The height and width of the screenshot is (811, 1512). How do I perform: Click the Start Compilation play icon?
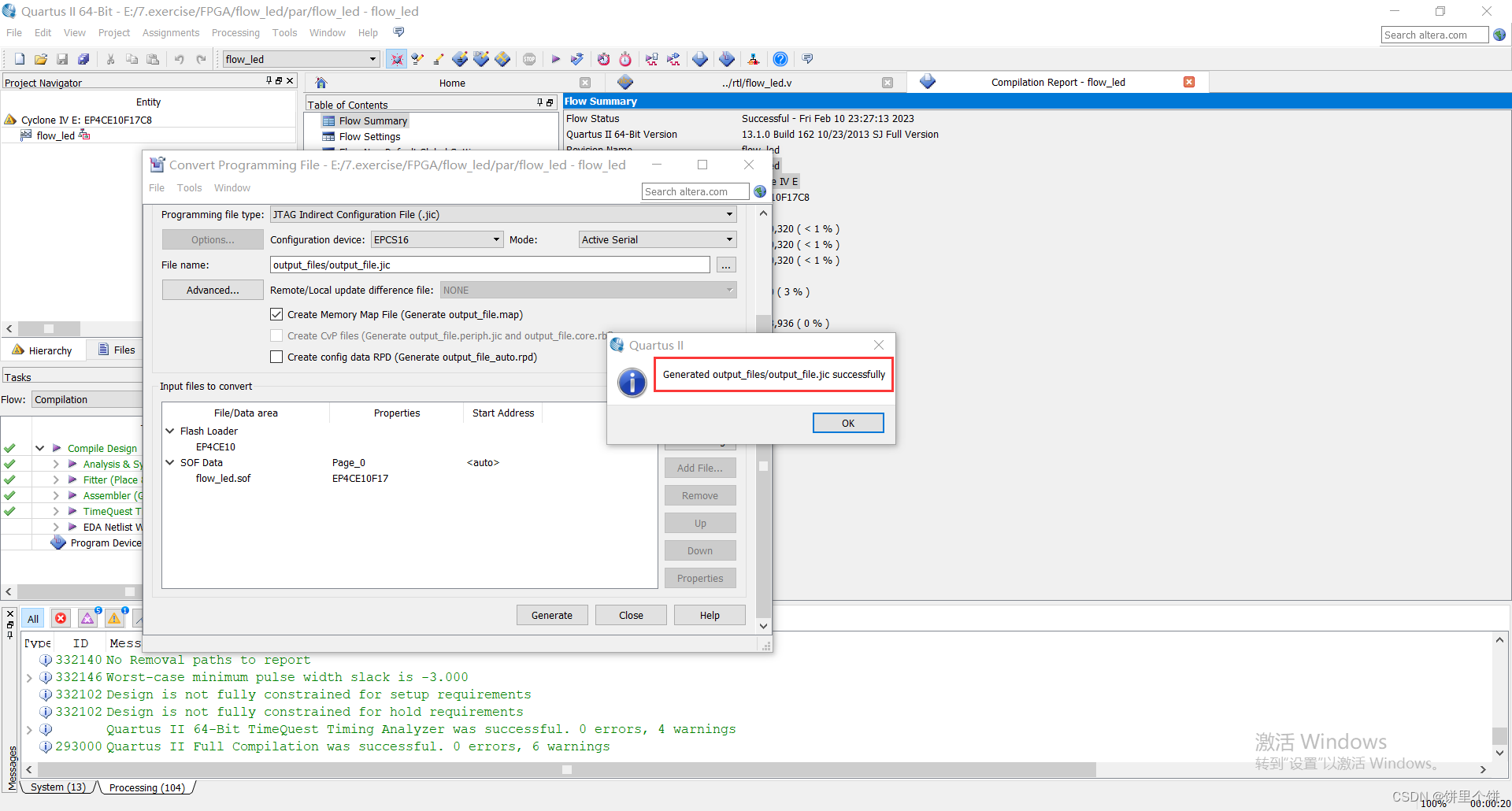point(556,59)
